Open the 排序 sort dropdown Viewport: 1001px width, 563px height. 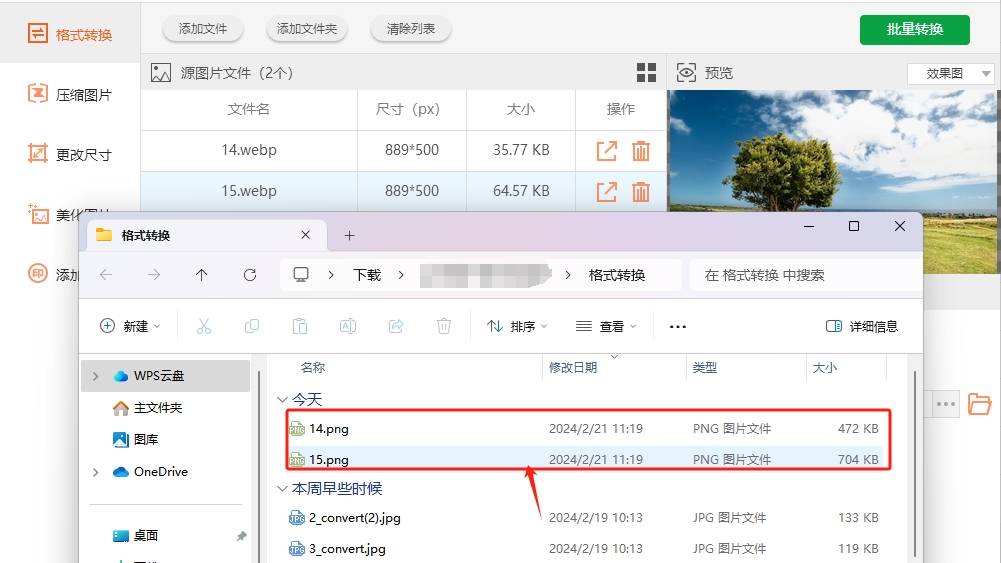pyautogui.click(x=517, y=326)
